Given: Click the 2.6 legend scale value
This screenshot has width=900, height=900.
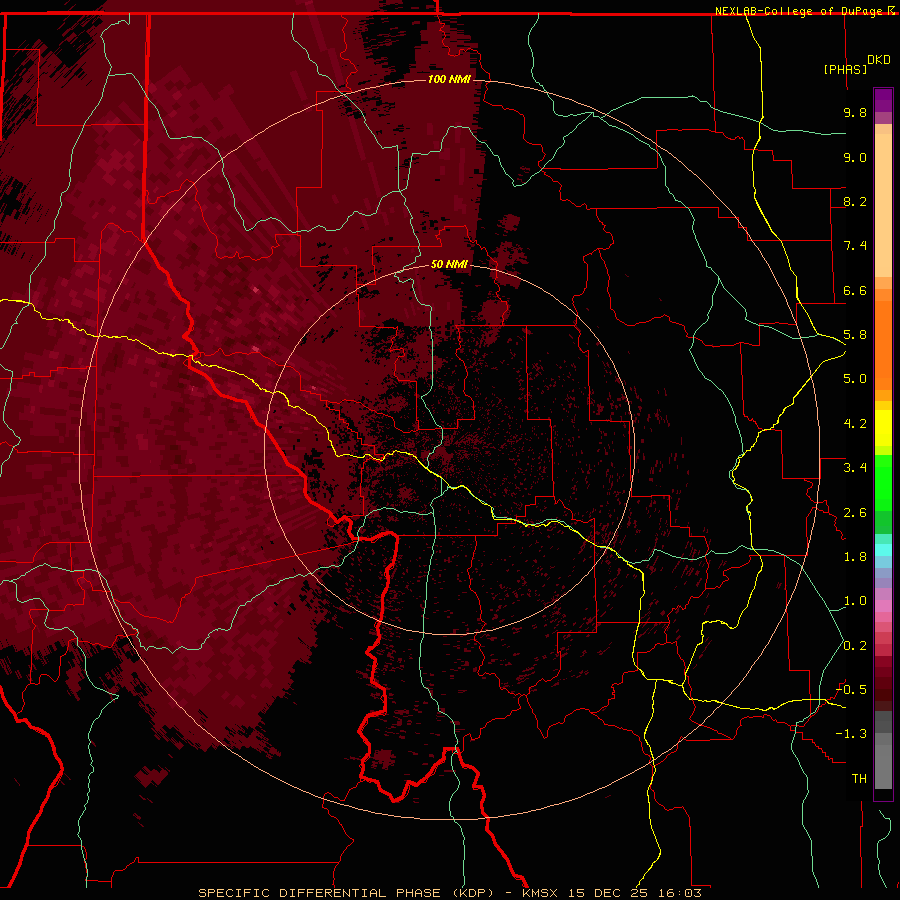Looking at the screenshot, I should tap(855, 513).
